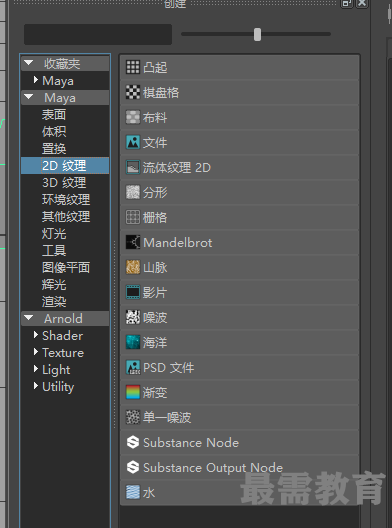This screenshot has width=392, height=528.
Task: Select the 流体纹理 2D icon
Action: [133, 167]
